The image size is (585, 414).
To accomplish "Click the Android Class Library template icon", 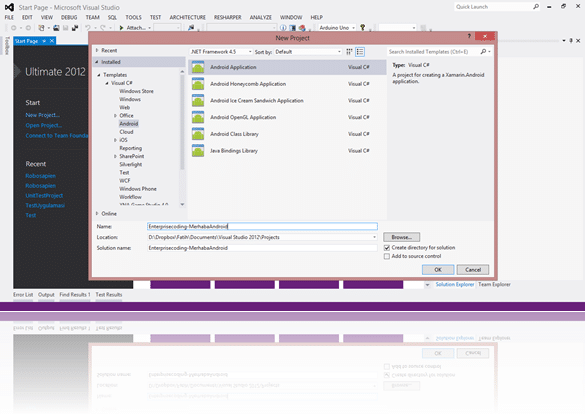I will tap(198, 134).
